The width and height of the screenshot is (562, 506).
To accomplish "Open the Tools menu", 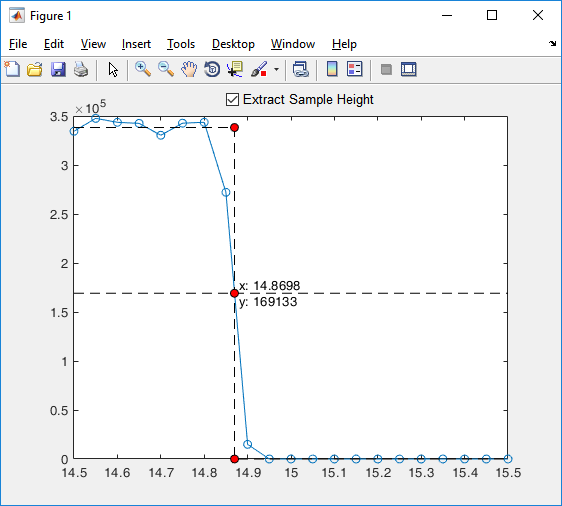I will pyautogui.click(x=181, y=44).
